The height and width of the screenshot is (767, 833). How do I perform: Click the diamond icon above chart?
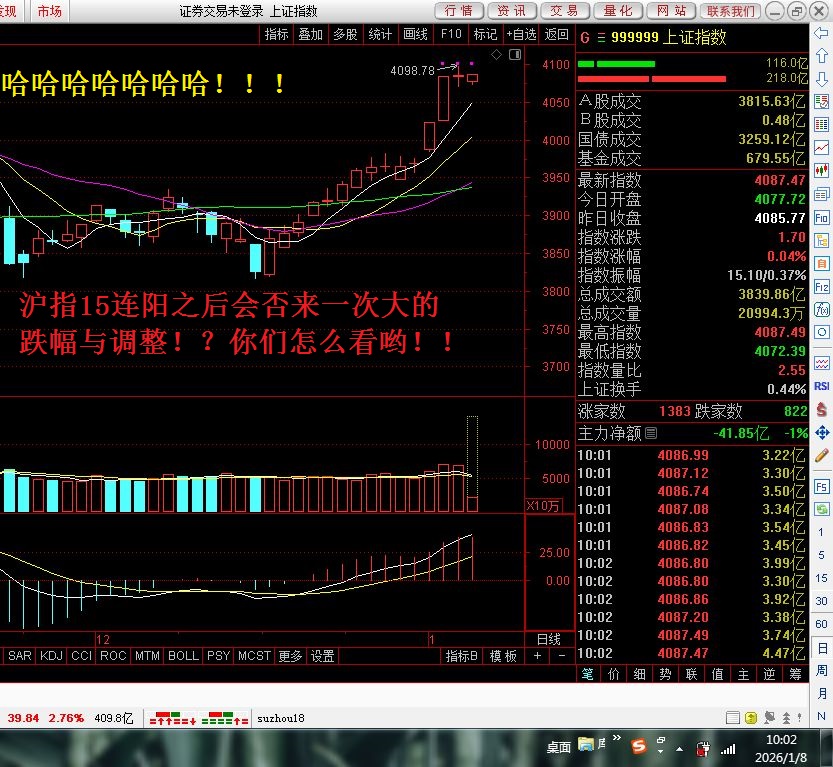496,54
